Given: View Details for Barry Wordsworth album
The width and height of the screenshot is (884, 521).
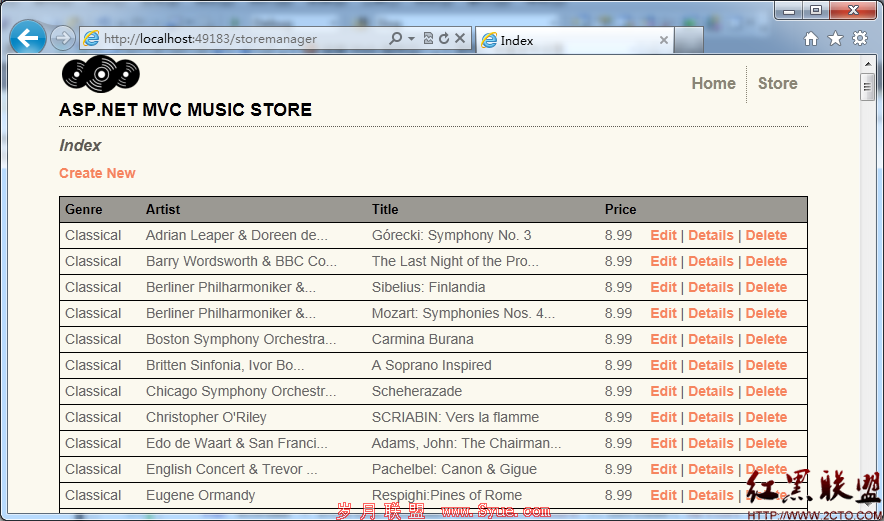Looking at the screenshot, I should coord(711,261).
